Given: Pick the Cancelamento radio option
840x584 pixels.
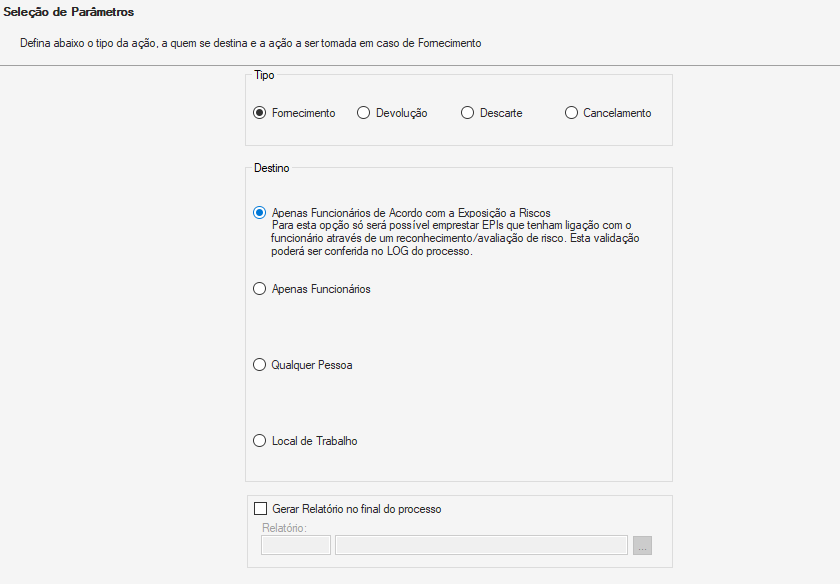Looking at the screenshot, I should tap(572, 113).
